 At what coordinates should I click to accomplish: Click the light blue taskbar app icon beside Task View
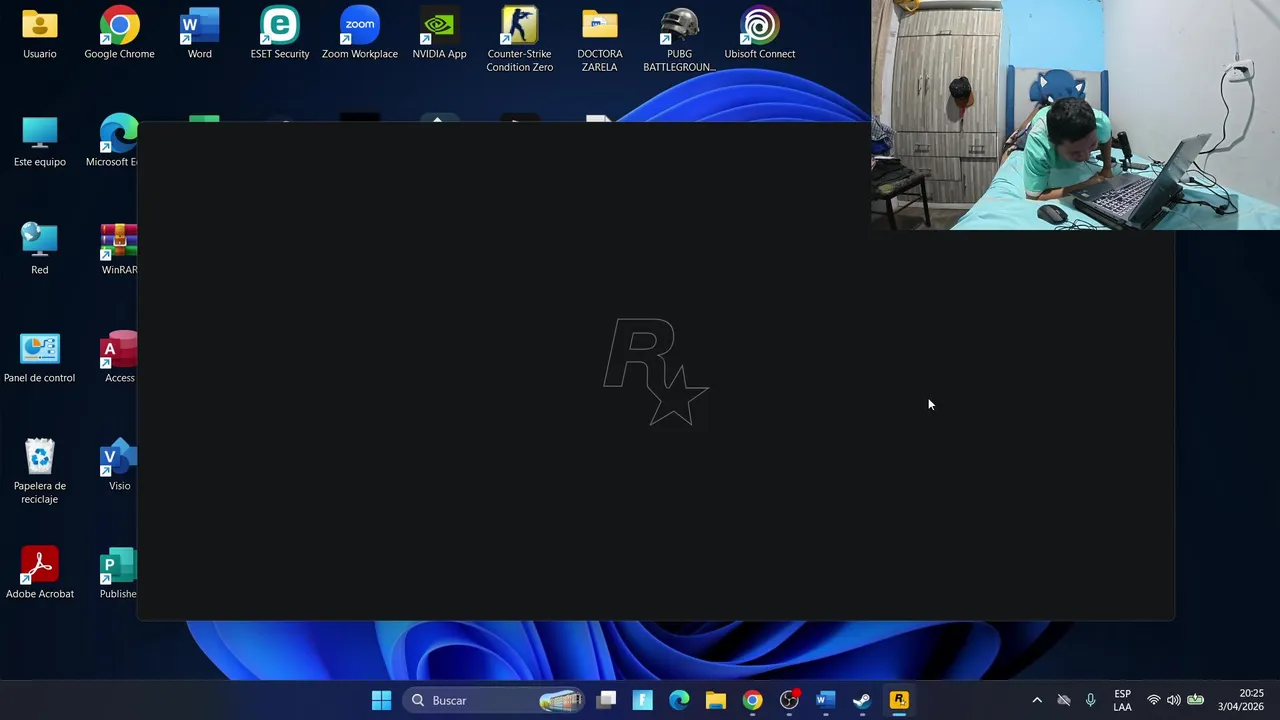pos(643,700)
